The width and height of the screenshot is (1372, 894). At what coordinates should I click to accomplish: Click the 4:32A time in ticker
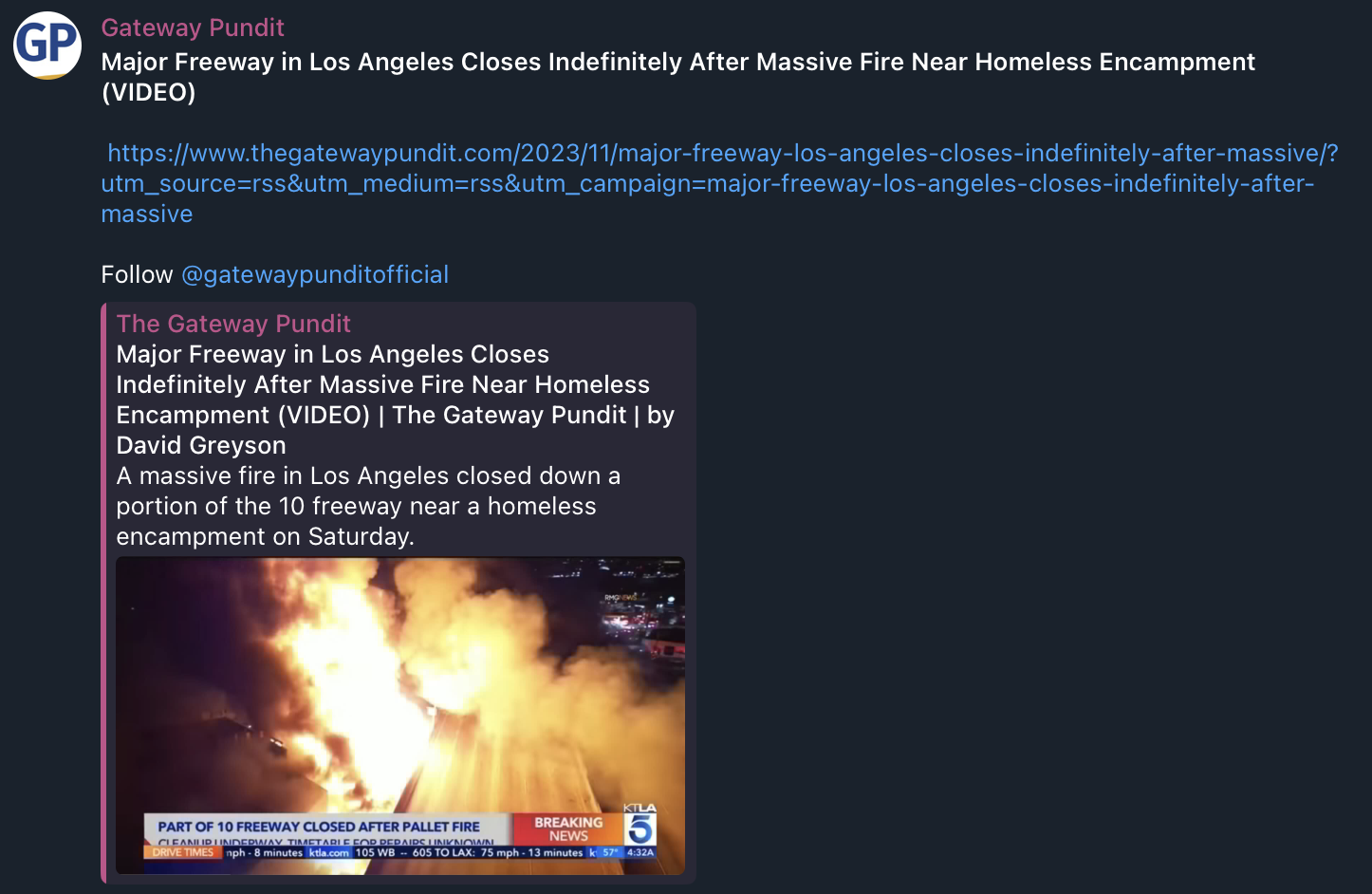(640, 852)
